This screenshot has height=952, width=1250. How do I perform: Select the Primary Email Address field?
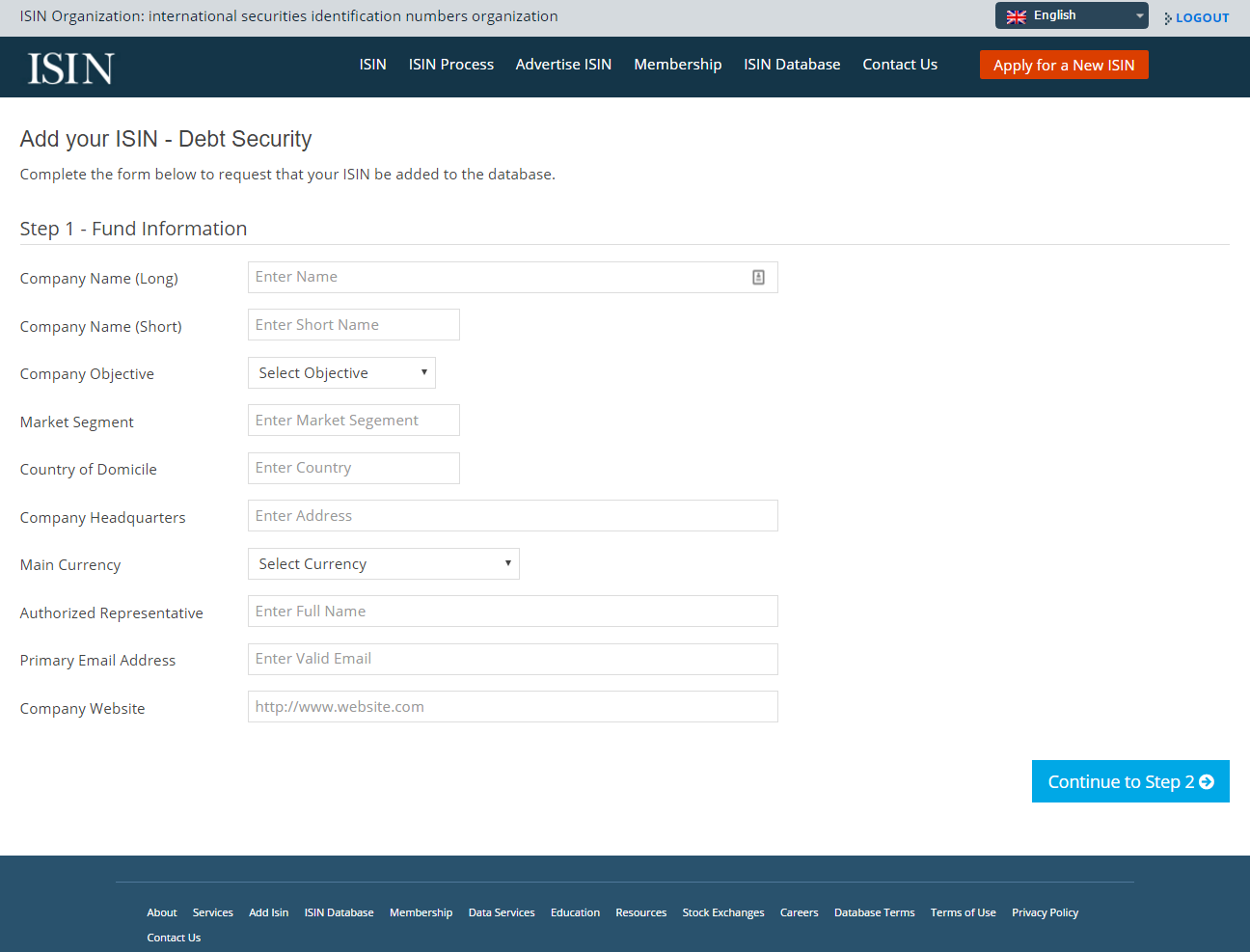click(x=513, y=659)
